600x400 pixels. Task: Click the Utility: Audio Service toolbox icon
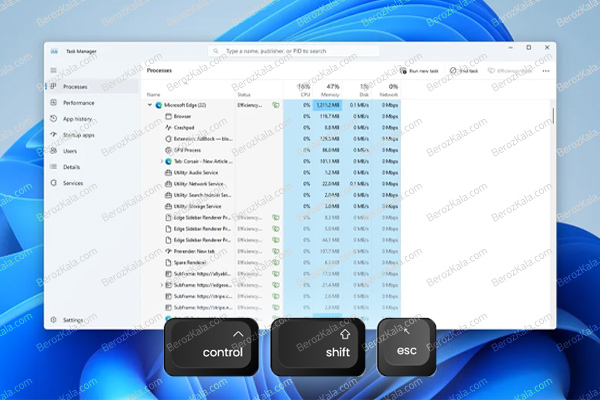[x=168, y=172]
